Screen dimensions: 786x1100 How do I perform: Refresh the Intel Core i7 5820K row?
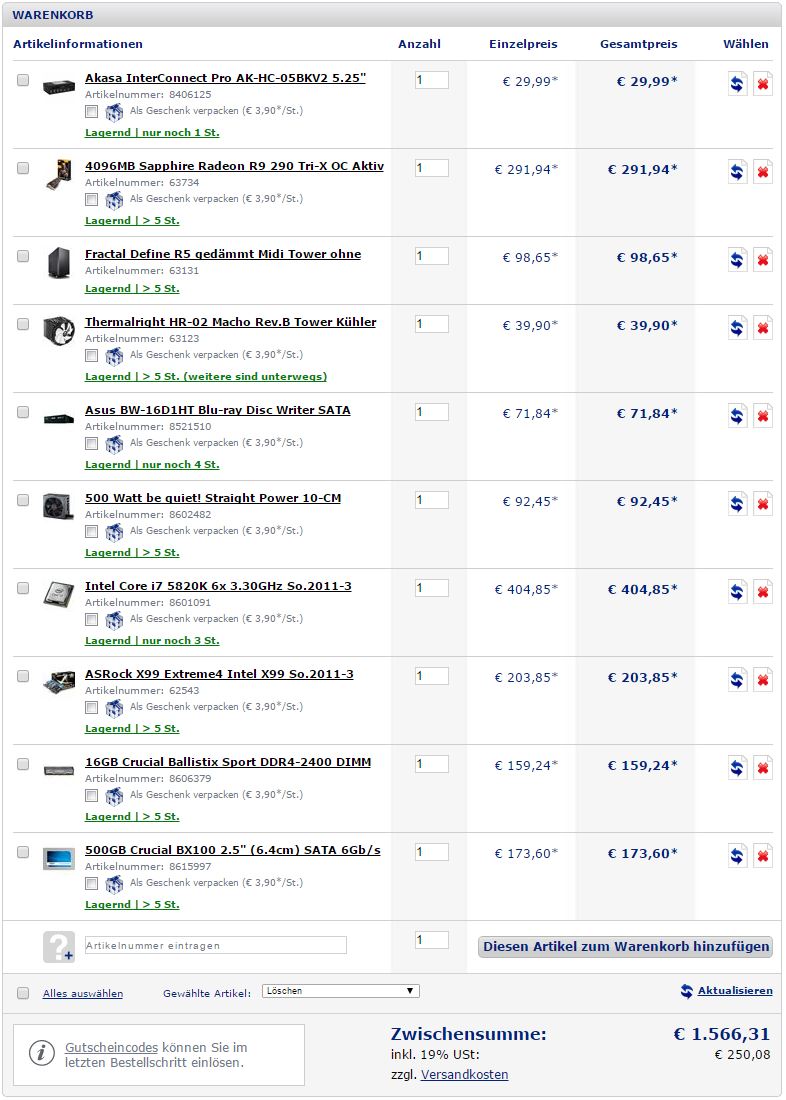click(x=738, y=593)
